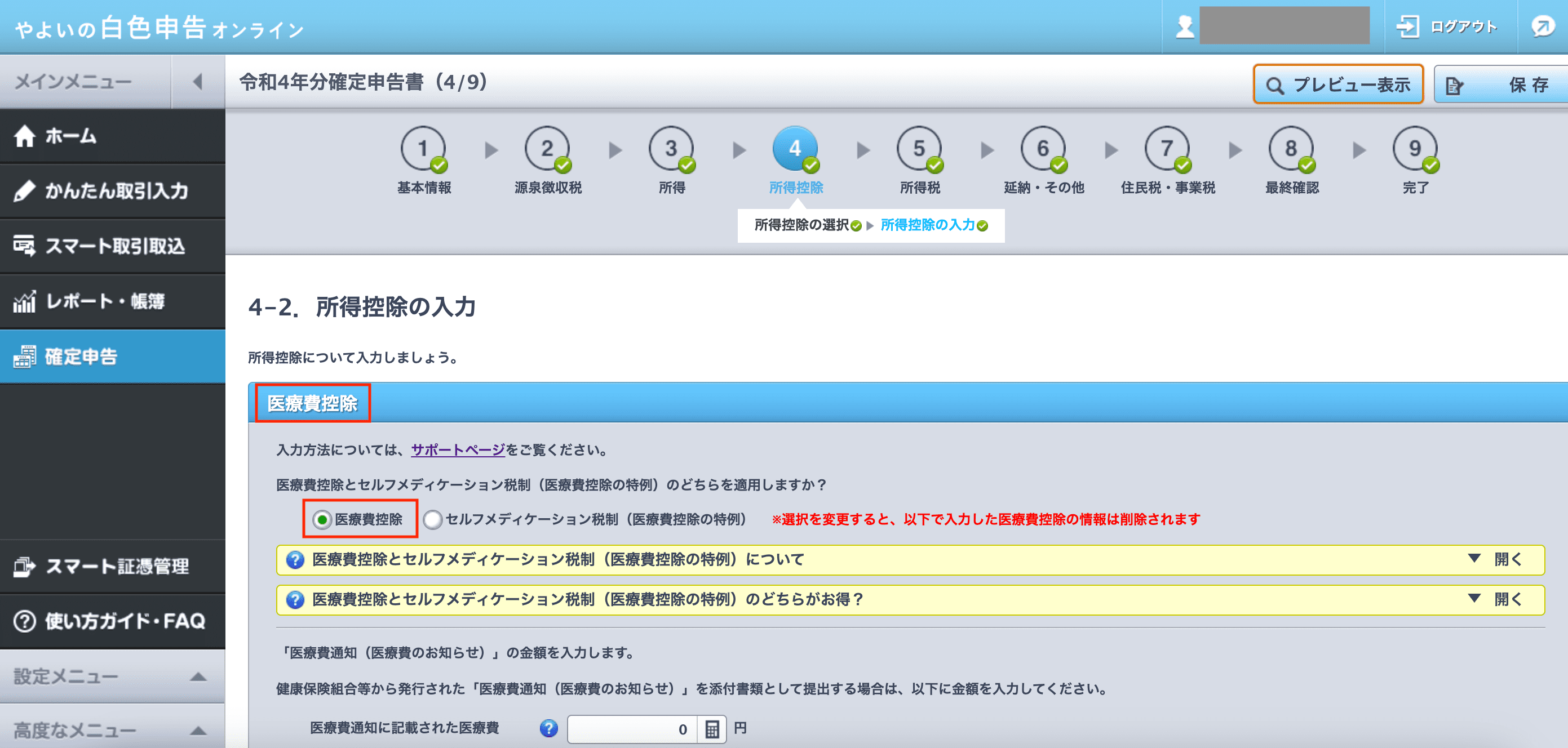Open calculator icon next to 医療費 amount field

tap(711, 728)
